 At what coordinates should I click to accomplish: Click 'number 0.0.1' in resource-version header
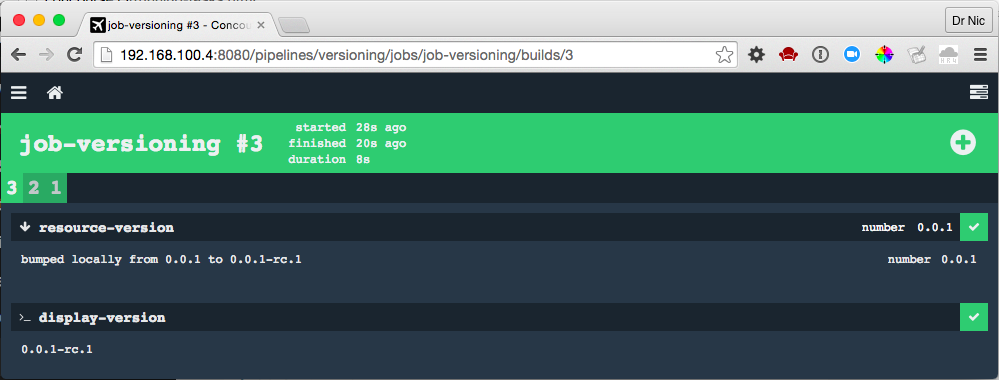(x=907, y=228)
